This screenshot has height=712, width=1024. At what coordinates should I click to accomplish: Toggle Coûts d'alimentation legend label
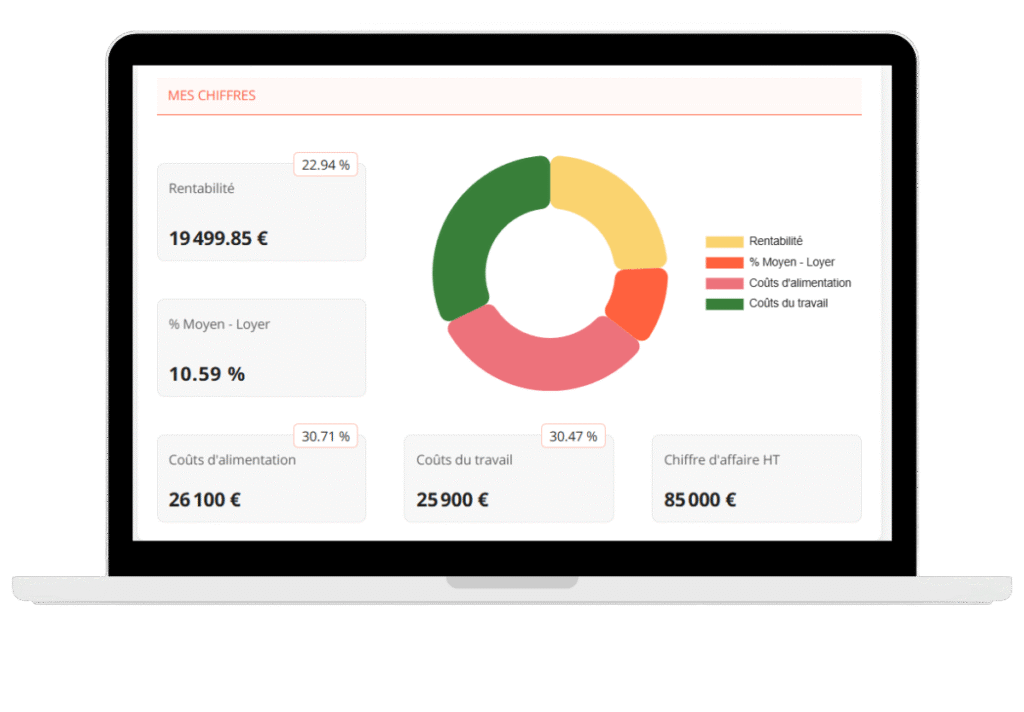pos(800,283)
